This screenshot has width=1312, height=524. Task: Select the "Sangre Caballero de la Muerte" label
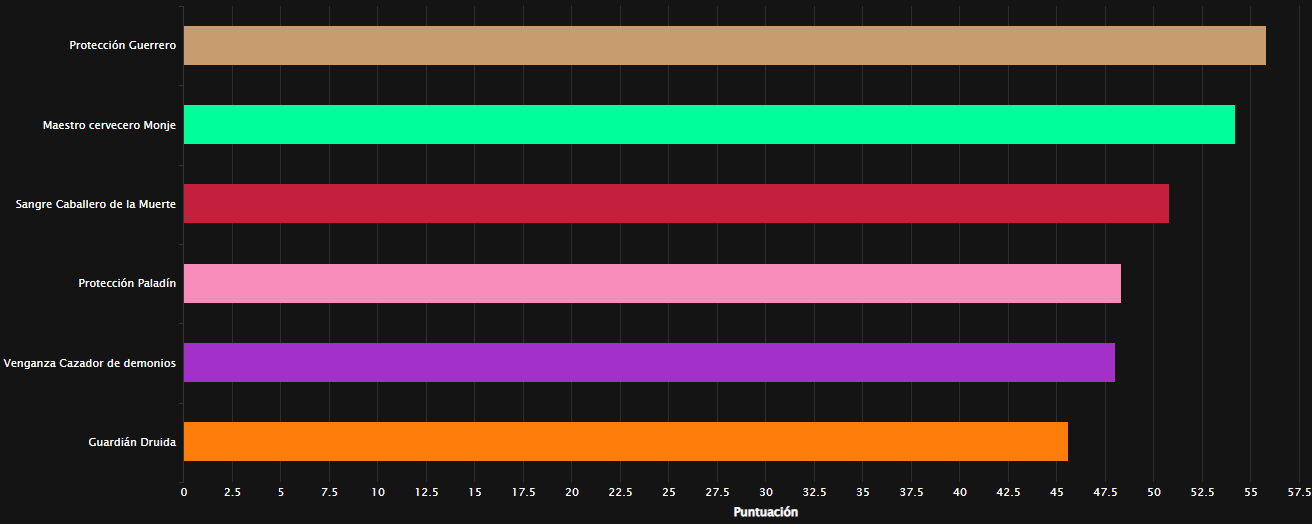coord(96,204)
